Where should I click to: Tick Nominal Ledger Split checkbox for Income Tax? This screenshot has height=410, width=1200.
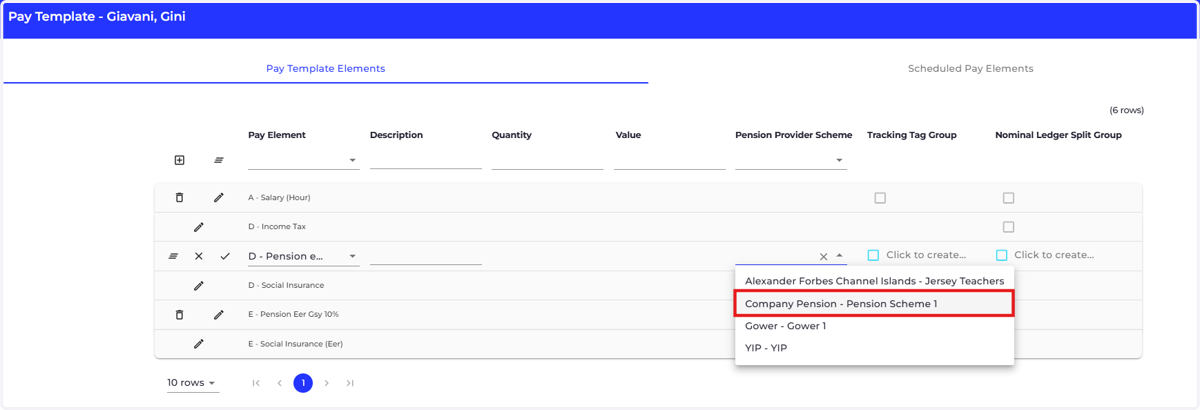point(1008,227)
